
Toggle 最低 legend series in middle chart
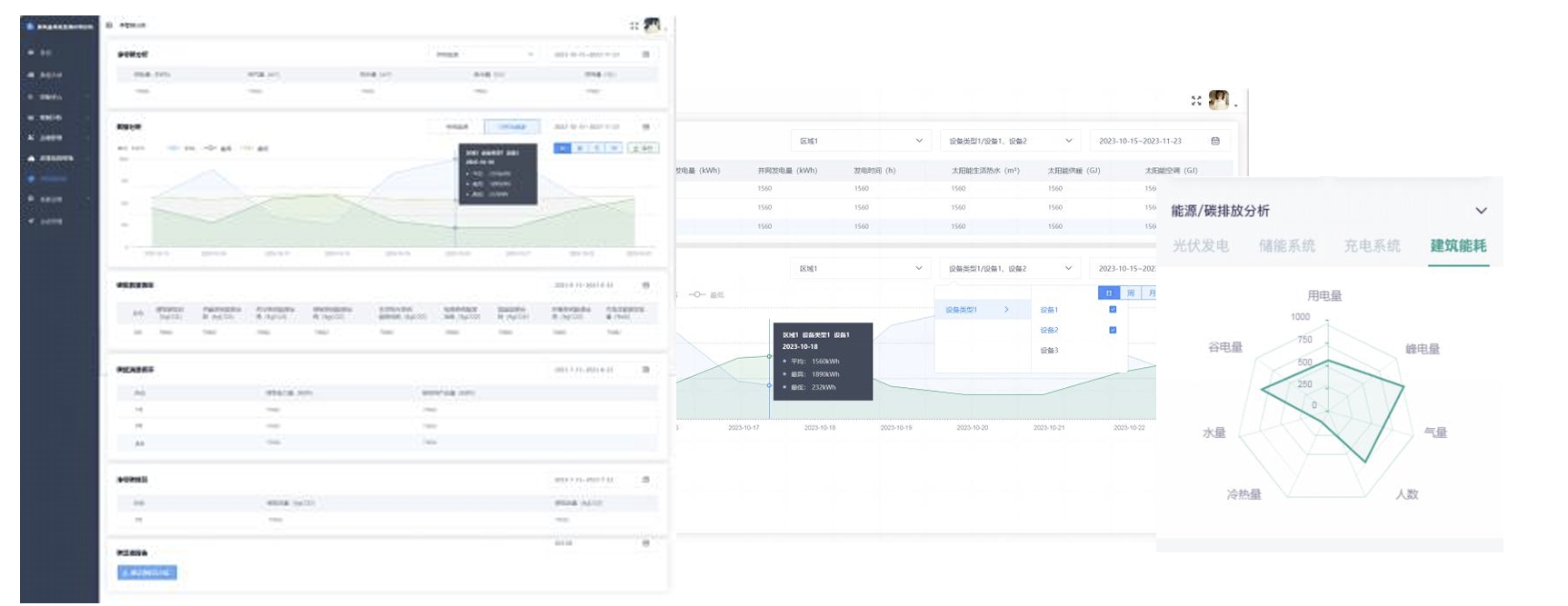(x=706, y=294)
